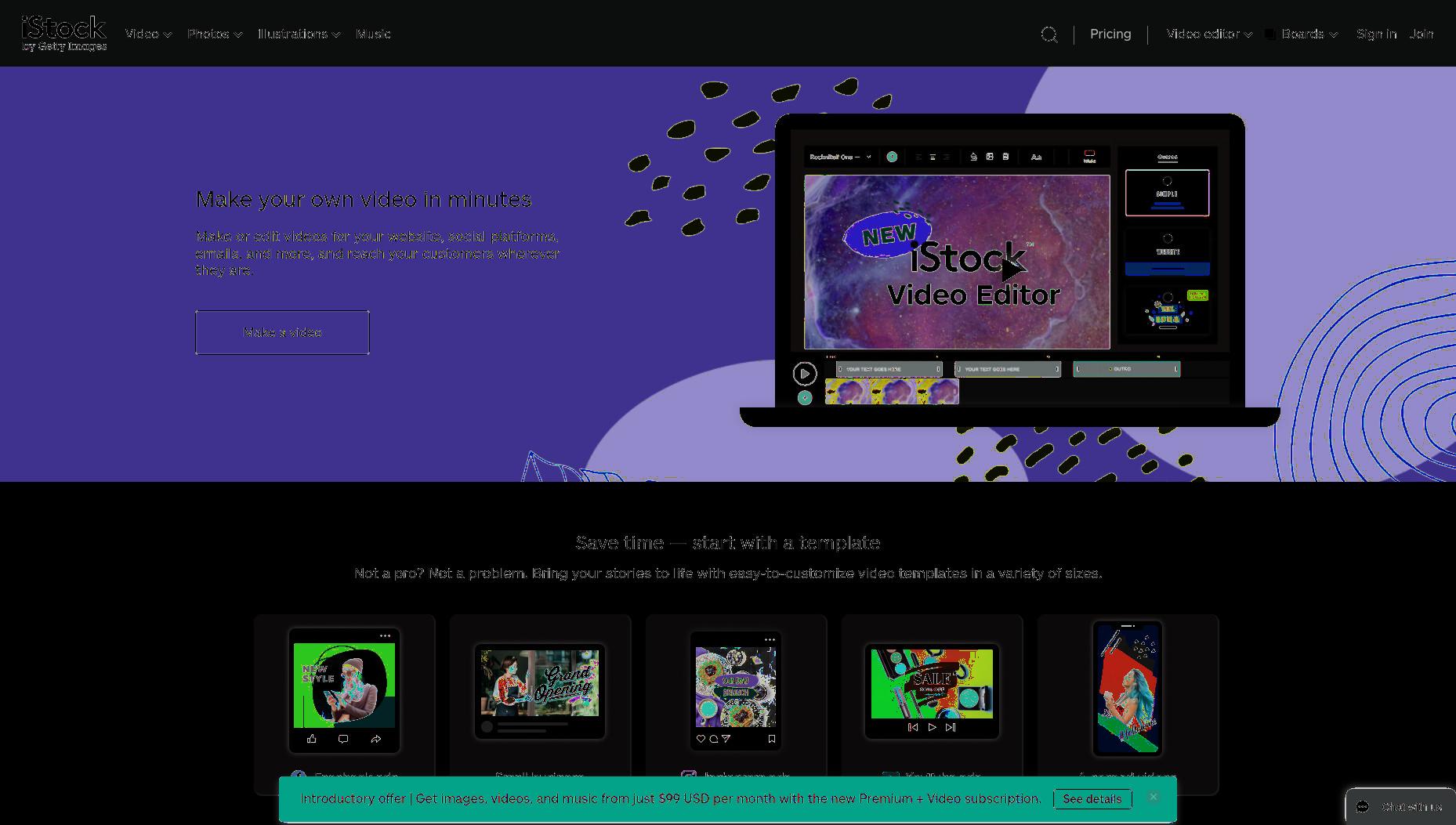Expand the Photos dropdown menu
Image resolution: width=1456 pixels, height=825 pixels.
click(x=215, y=34)
